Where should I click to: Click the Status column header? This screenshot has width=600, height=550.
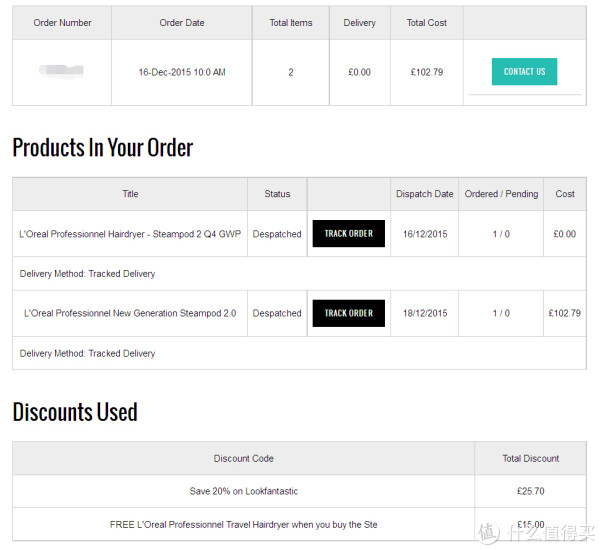pyautogui.click(x=277, y=194)
